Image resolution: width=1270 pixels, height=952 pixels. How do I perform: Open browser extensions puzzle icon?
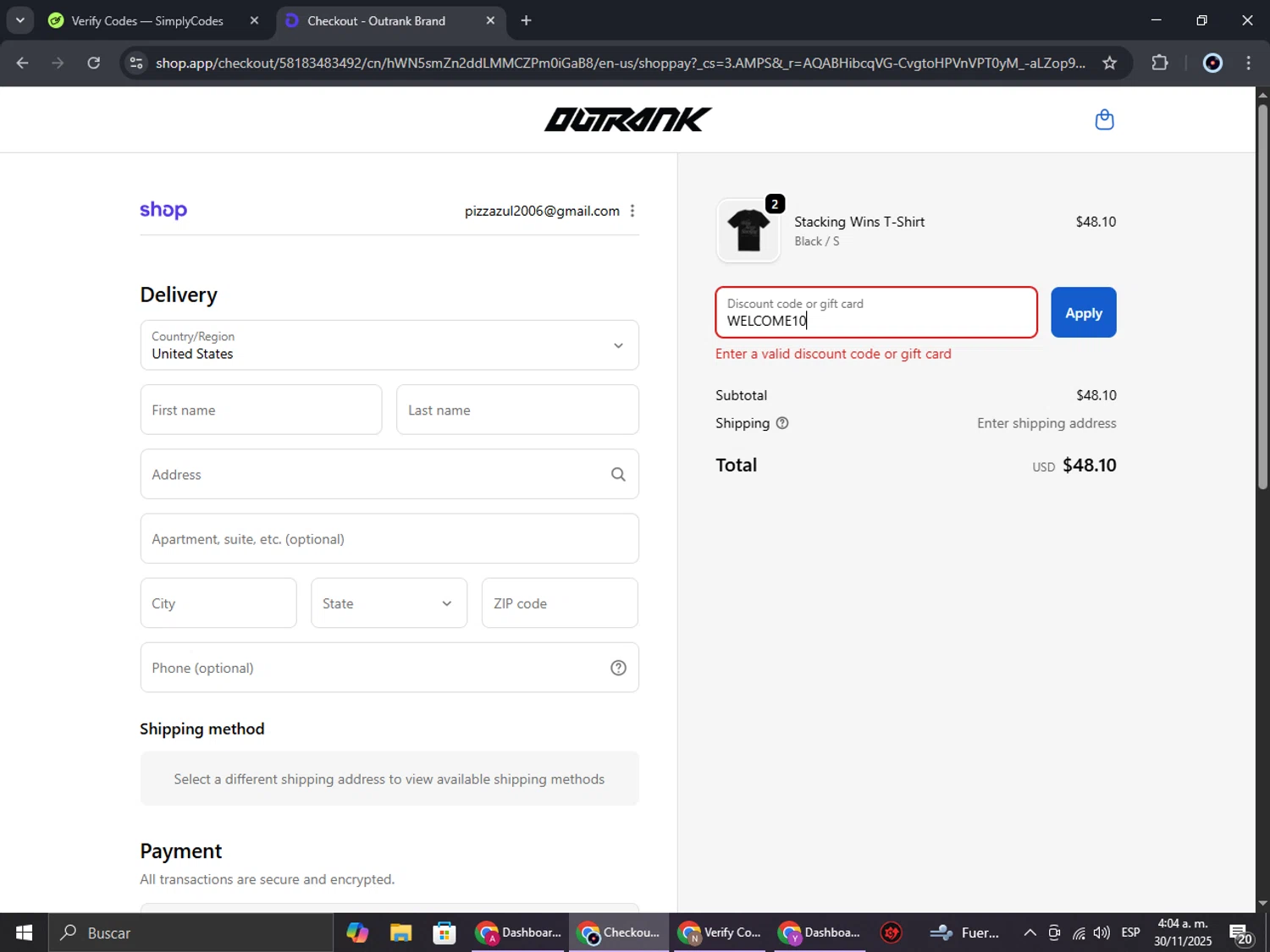click(x=1159, y=63)
